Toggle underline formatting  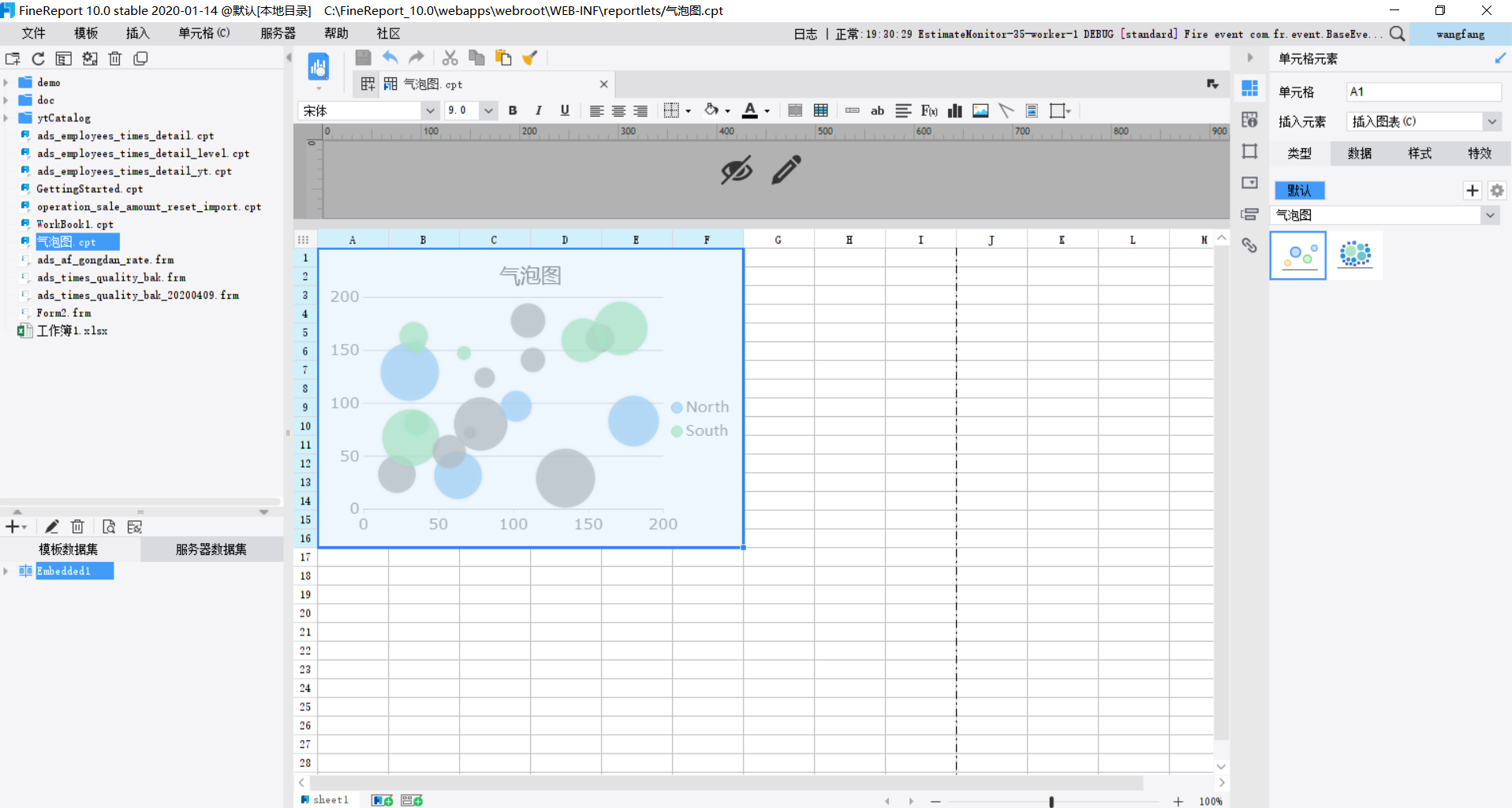565,111
